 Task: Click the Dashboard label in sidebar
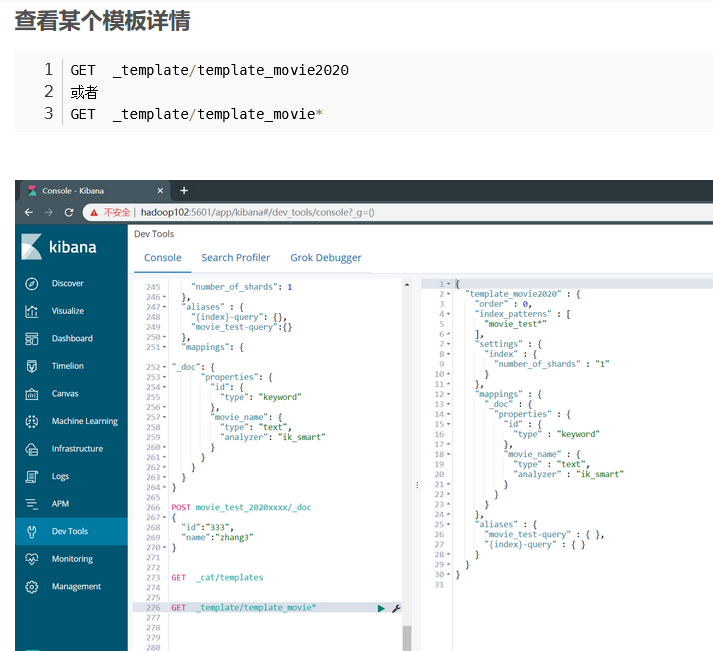click(x=72, y=339)
